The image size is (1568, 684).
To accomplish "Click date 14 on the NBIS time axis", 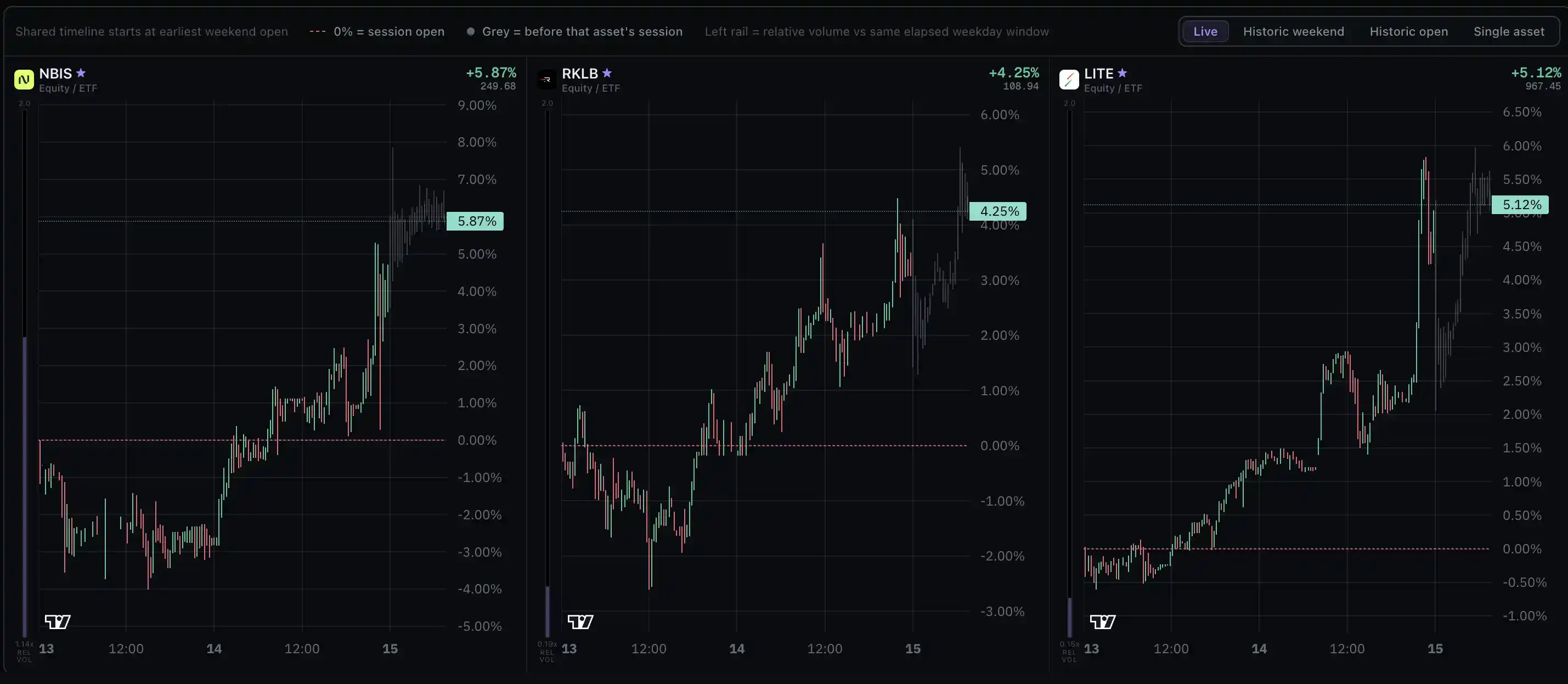I will [x=213, y=649].
